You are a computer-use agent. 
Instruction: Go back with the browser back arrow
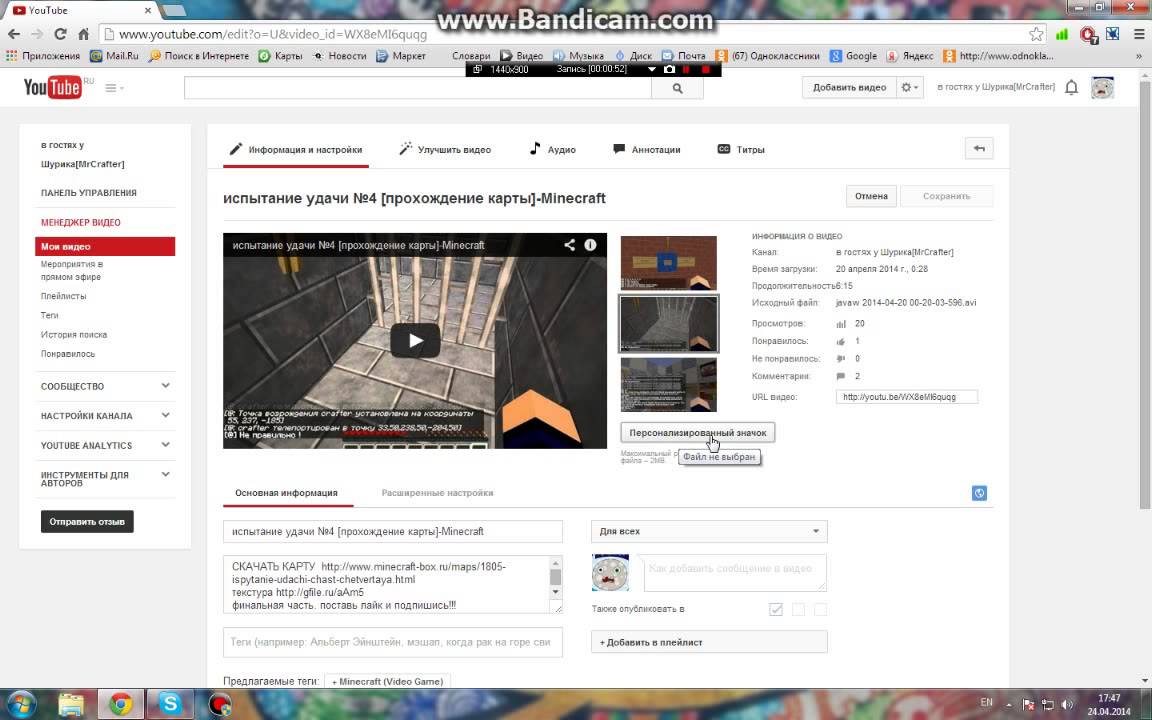(14, 34)
